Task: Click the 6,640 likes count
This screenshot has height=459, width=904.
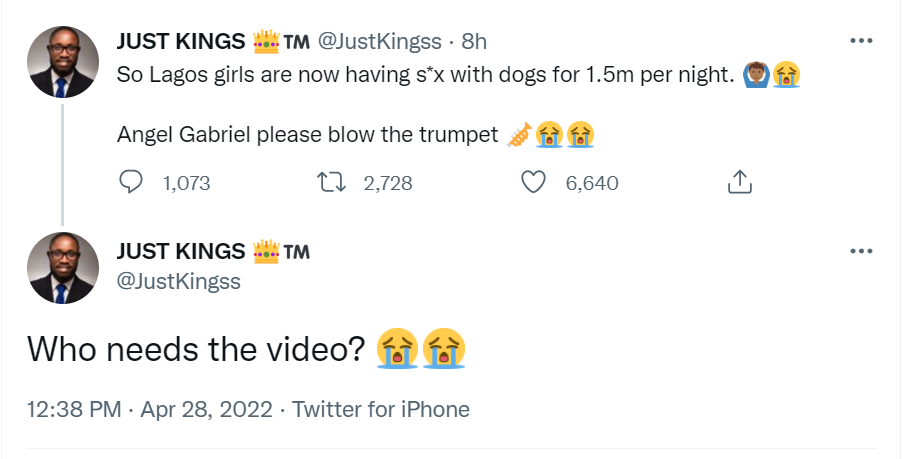Action: pos(592,183)
